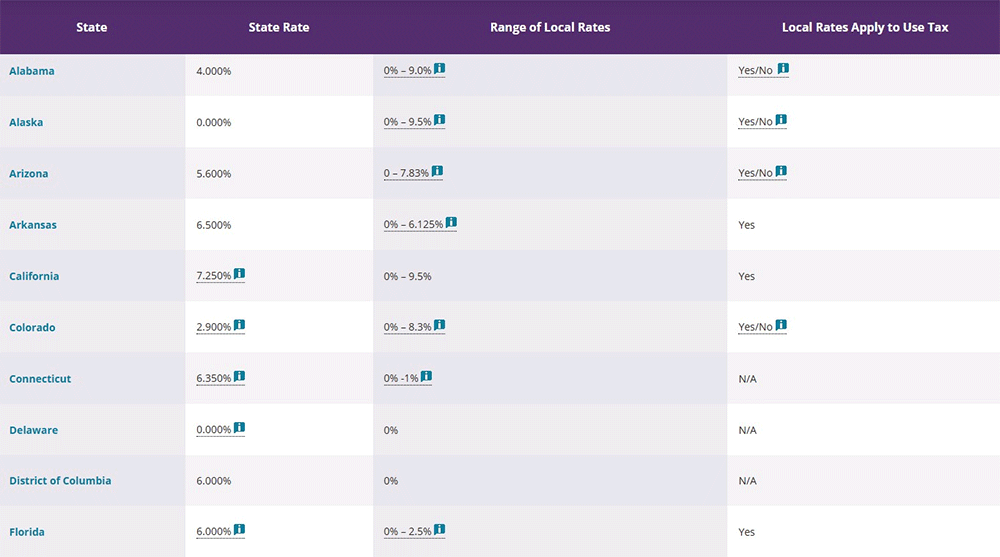Screen dimensions: 1000x557
Task: Go to the District of Columbia link
Action: tap(60, 481)
